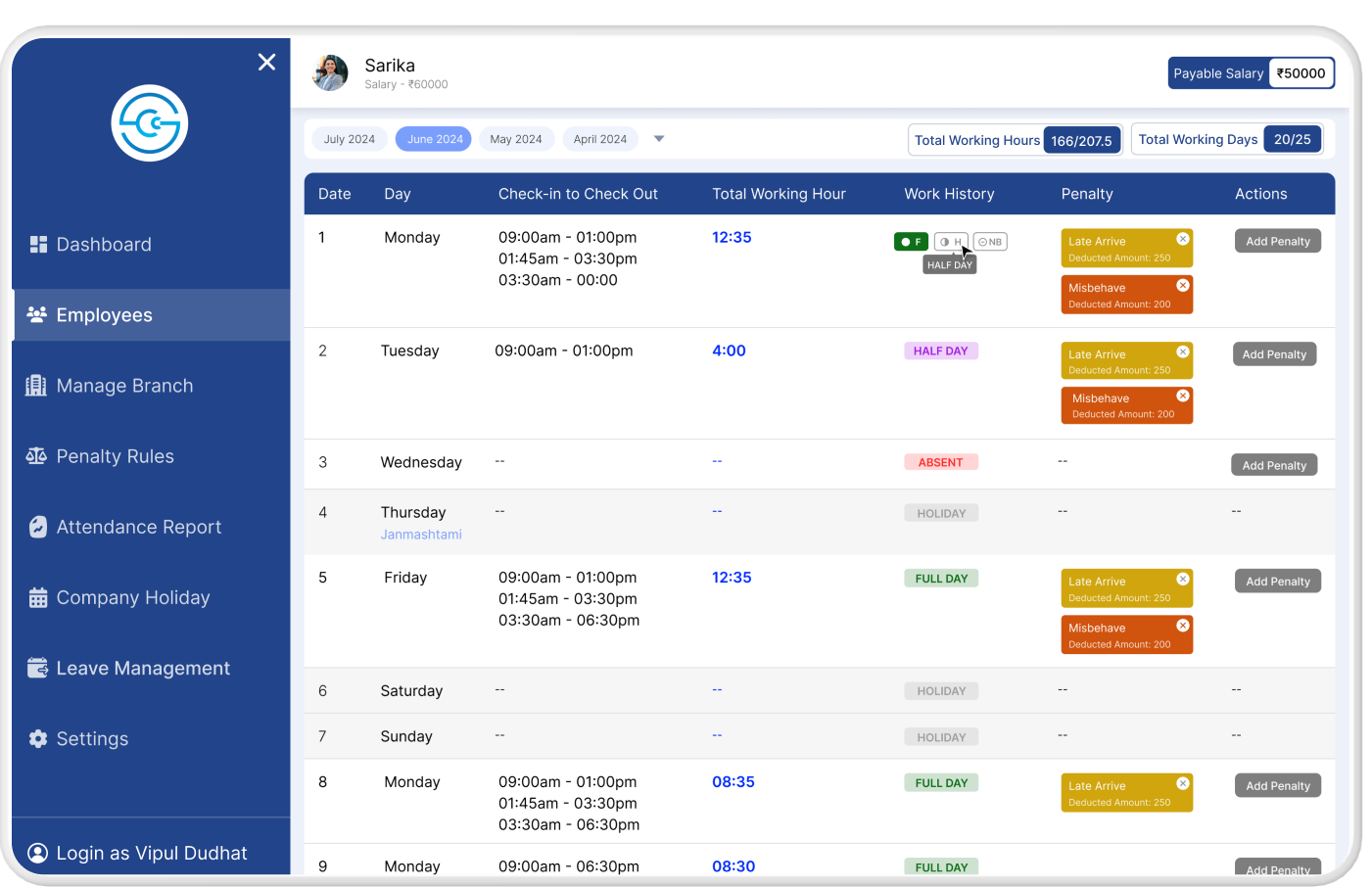1372x887 pixels.
Task: Close the sidebar with the X icon
Action: pyautogui.click(x=266, y=63)
